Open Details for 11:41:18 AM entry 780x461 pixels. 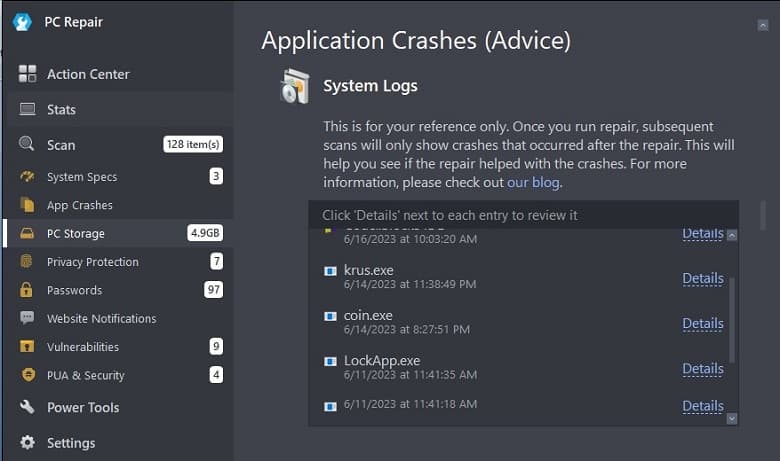tap(703, 406)
